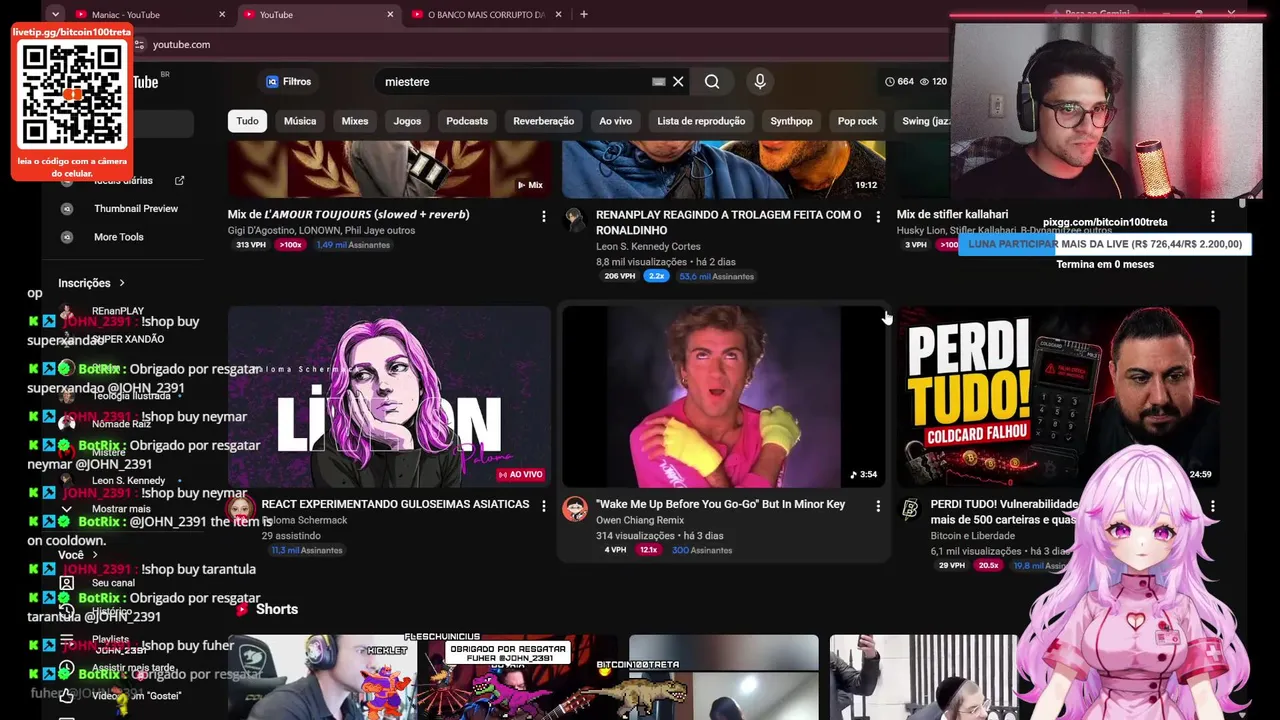
Task: Click the 664 watch-time counter at top
Action: point(899,82)
